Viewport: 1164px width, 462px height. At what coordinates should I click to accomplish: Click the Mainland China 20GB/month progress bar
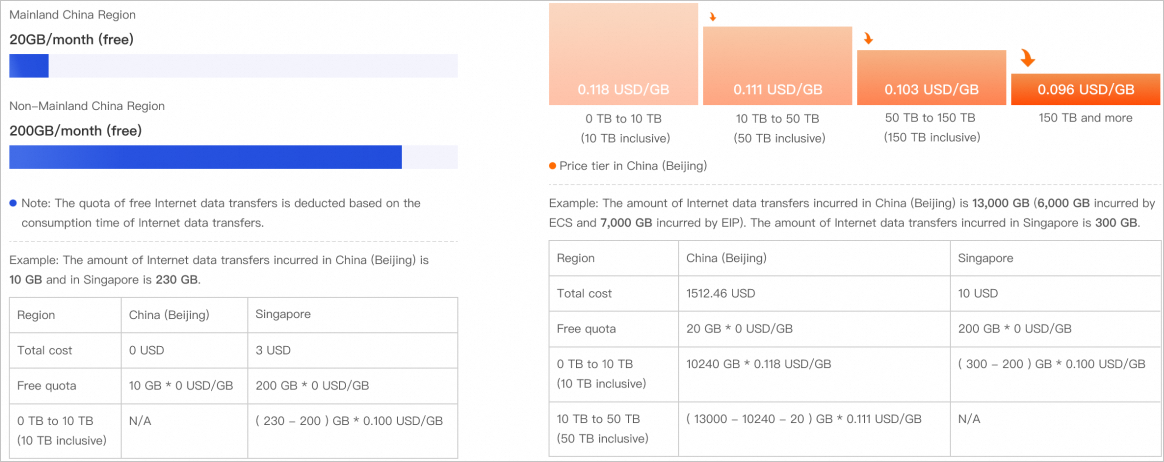(233, 65)
